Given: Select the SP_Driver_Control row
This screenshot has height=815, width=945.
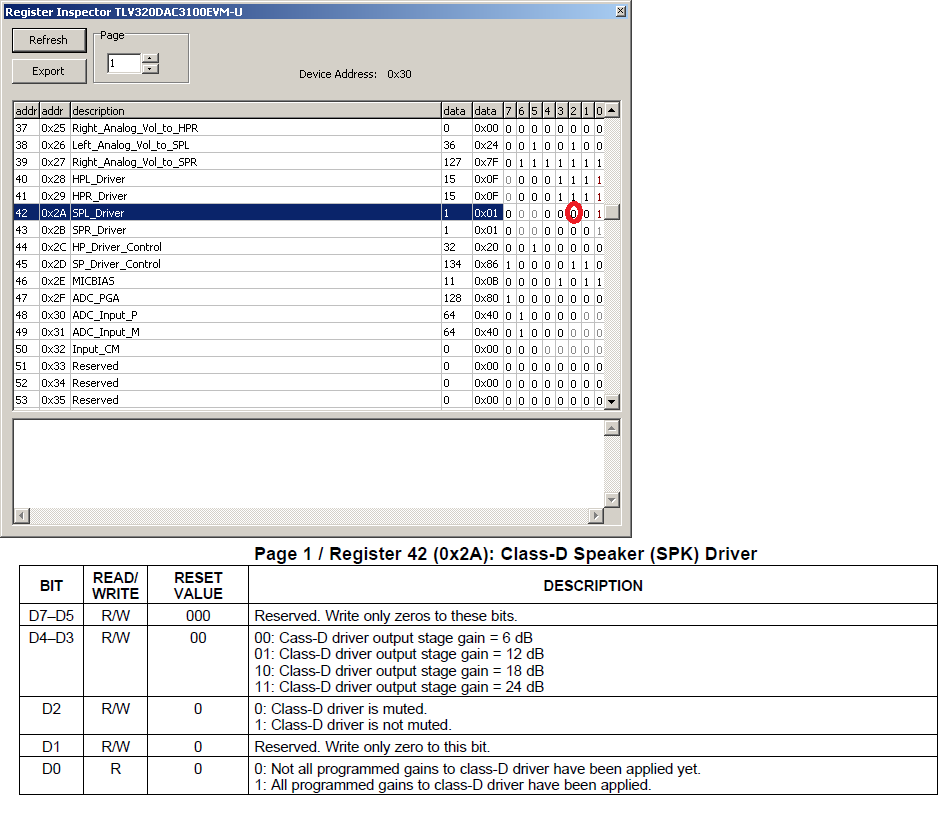Looking at the screenshot, I should click(309, 264).
